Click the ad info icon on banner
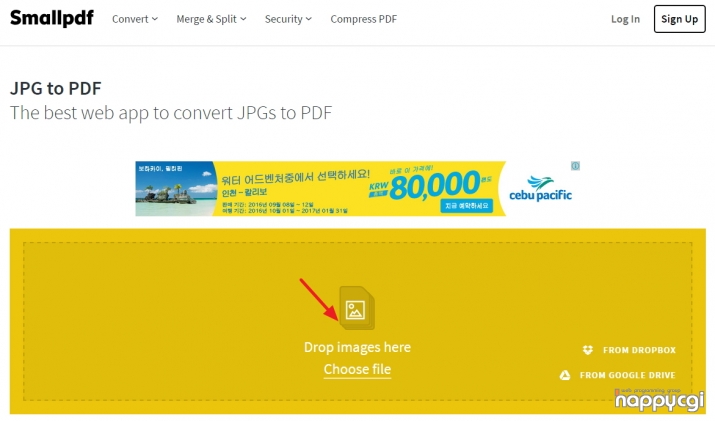 [575, 166]
